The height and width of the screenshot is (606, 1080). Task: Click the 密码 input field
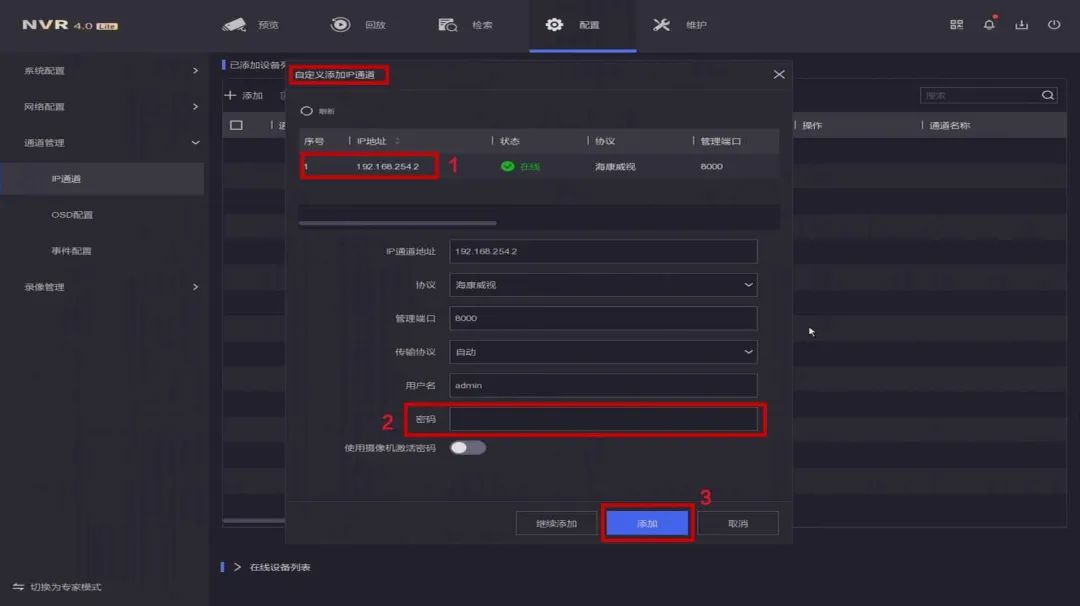[x=602, y=419]
